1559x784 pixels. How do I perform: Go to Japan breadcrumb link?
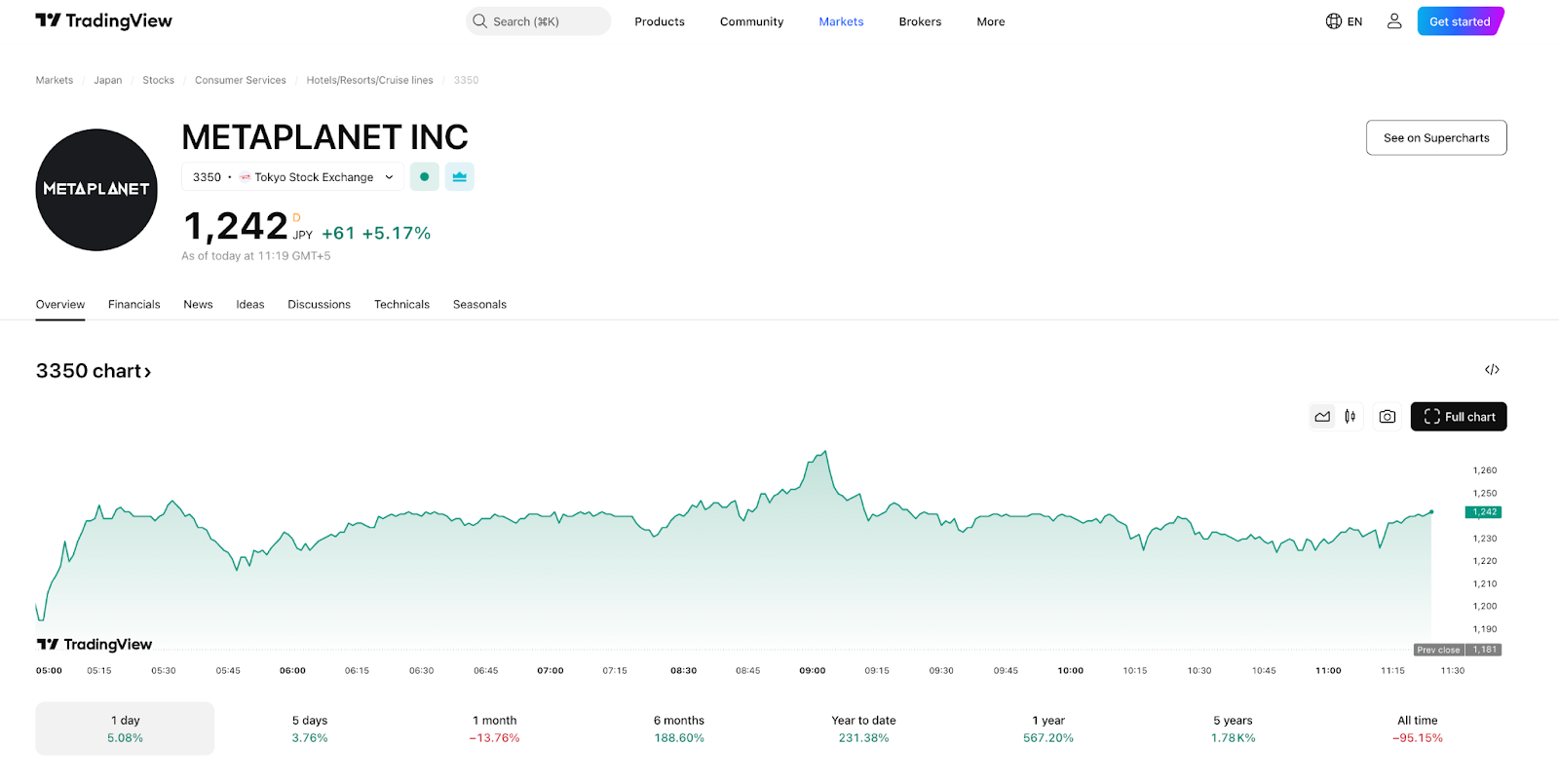click(108, 81)
